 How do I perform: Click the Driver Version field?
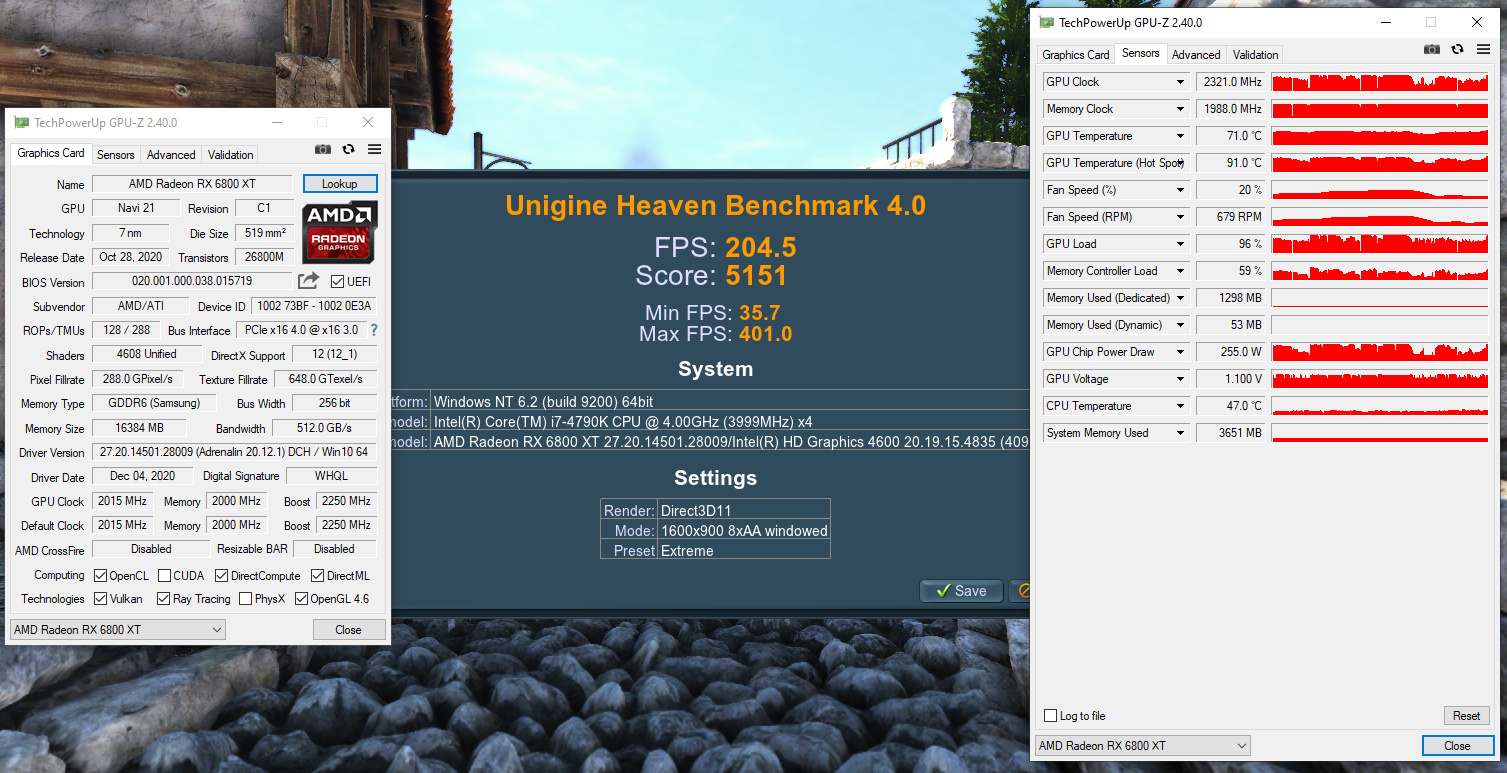point(234,452)
